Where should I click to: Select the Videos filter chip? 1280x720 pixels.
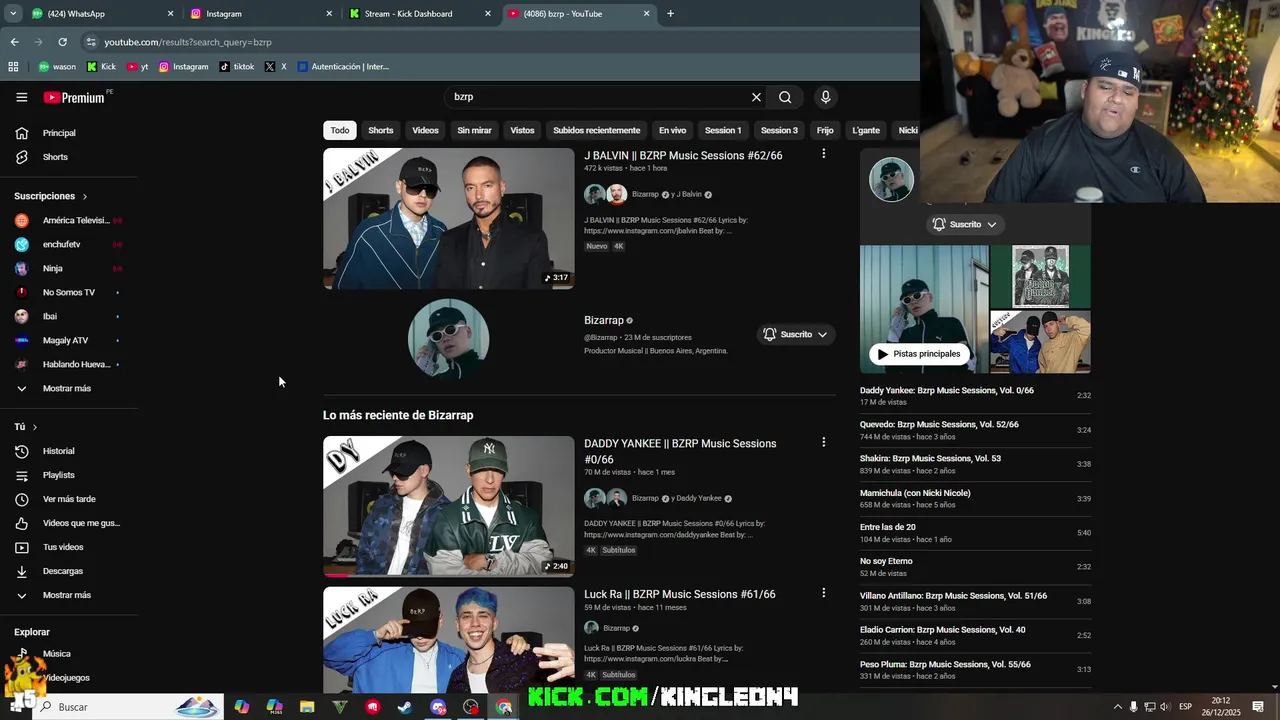coord(425,130)
